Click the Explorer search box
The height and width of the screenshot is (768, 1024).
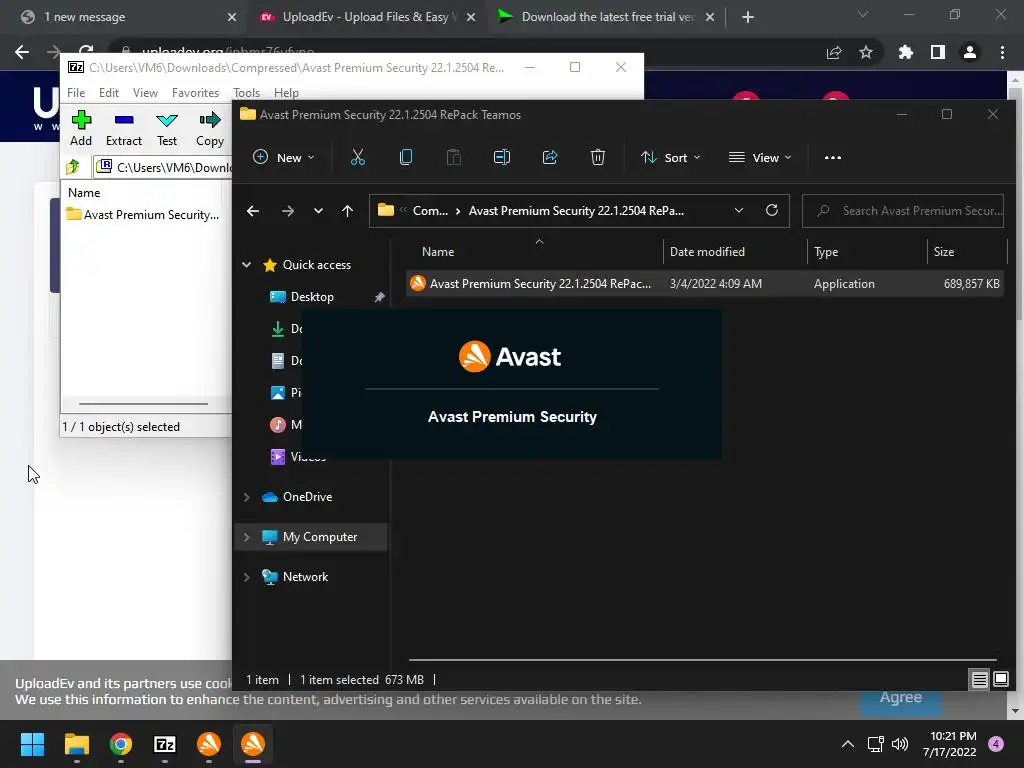[903, 210]
